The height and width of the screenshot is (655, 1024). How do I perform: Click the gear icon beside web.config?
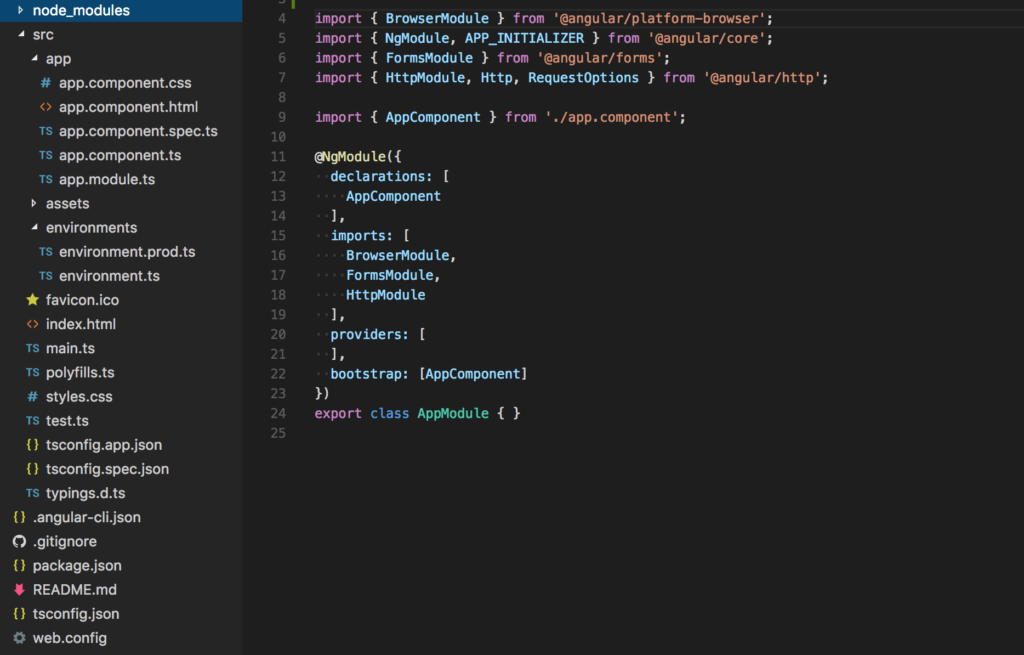[19, 638]
